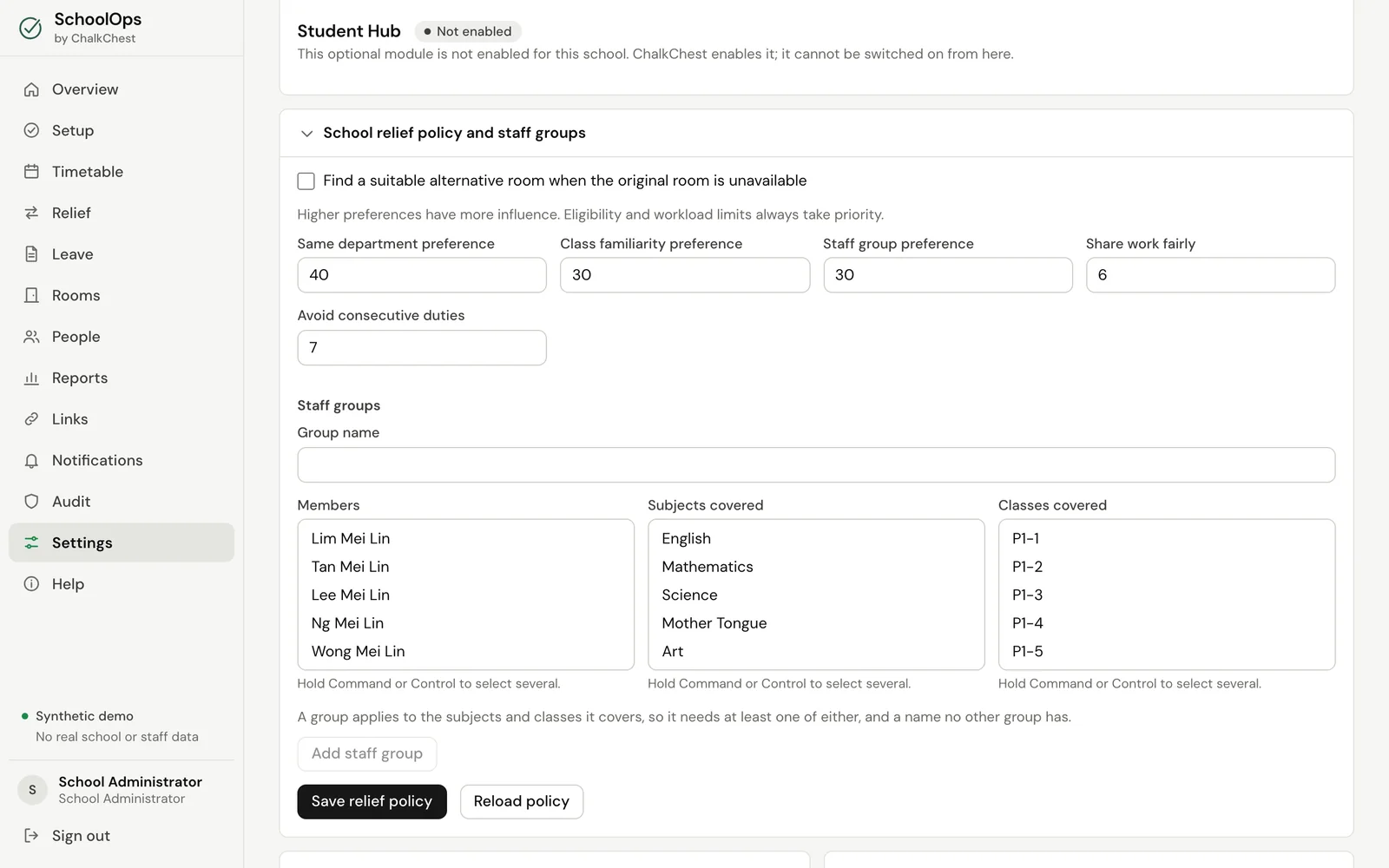Click the Help info icon
1389x868 pixels.
pyautogui.click(x=31, y=584)
